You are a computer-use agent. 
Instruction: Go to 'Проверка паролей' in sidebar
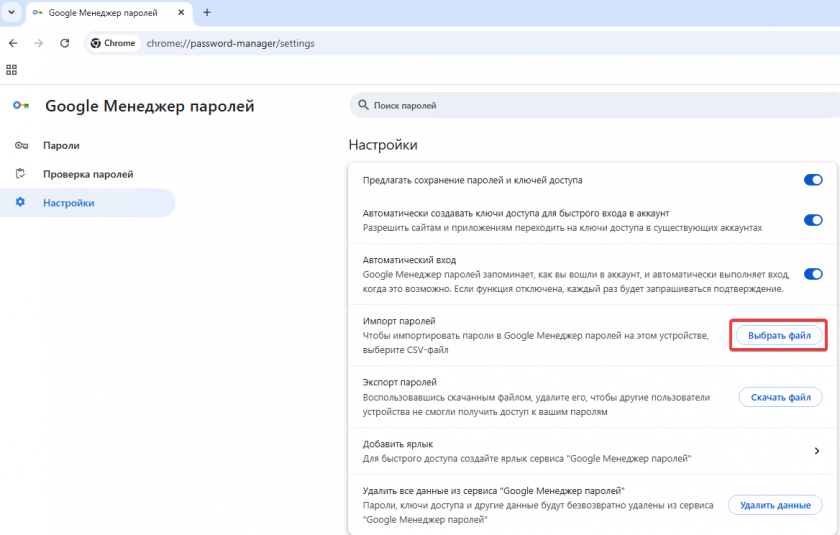tap(88, 174)
